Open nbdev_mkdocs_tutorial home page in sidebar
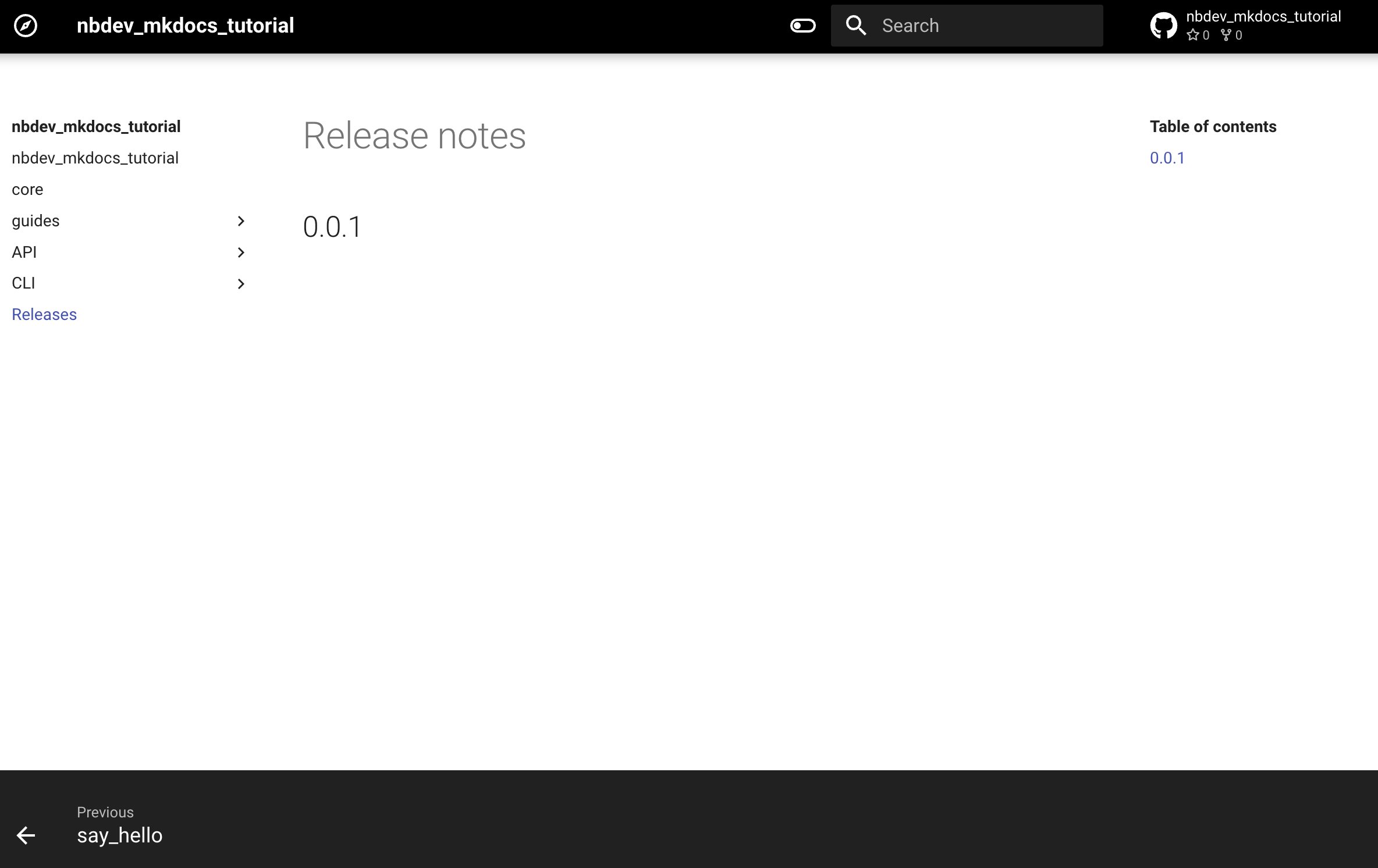Screen dimensions: 1378x868 coord(95,158)
